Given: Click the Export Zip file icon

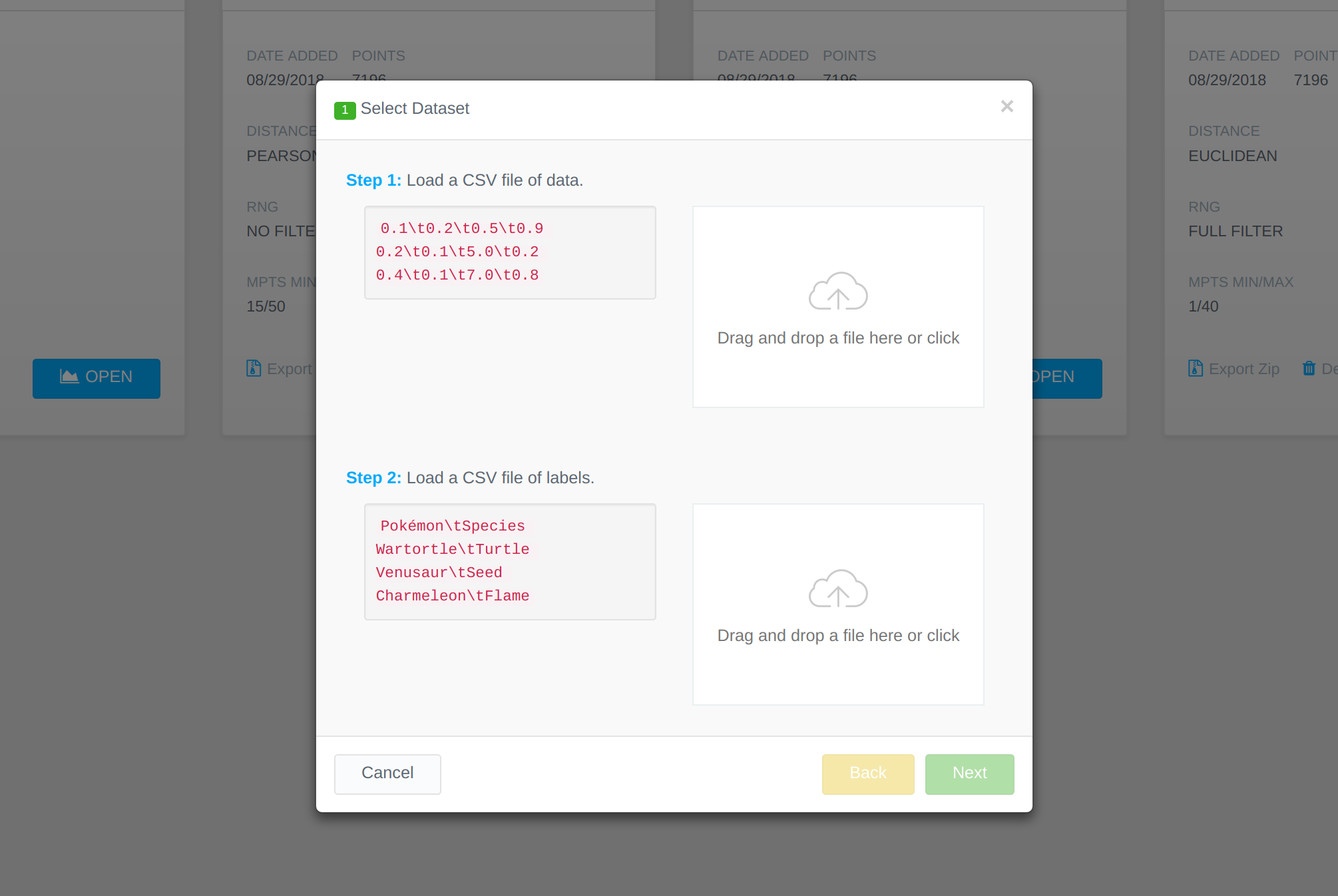Looking at the screenshot, I should (x=1196, y=368).
